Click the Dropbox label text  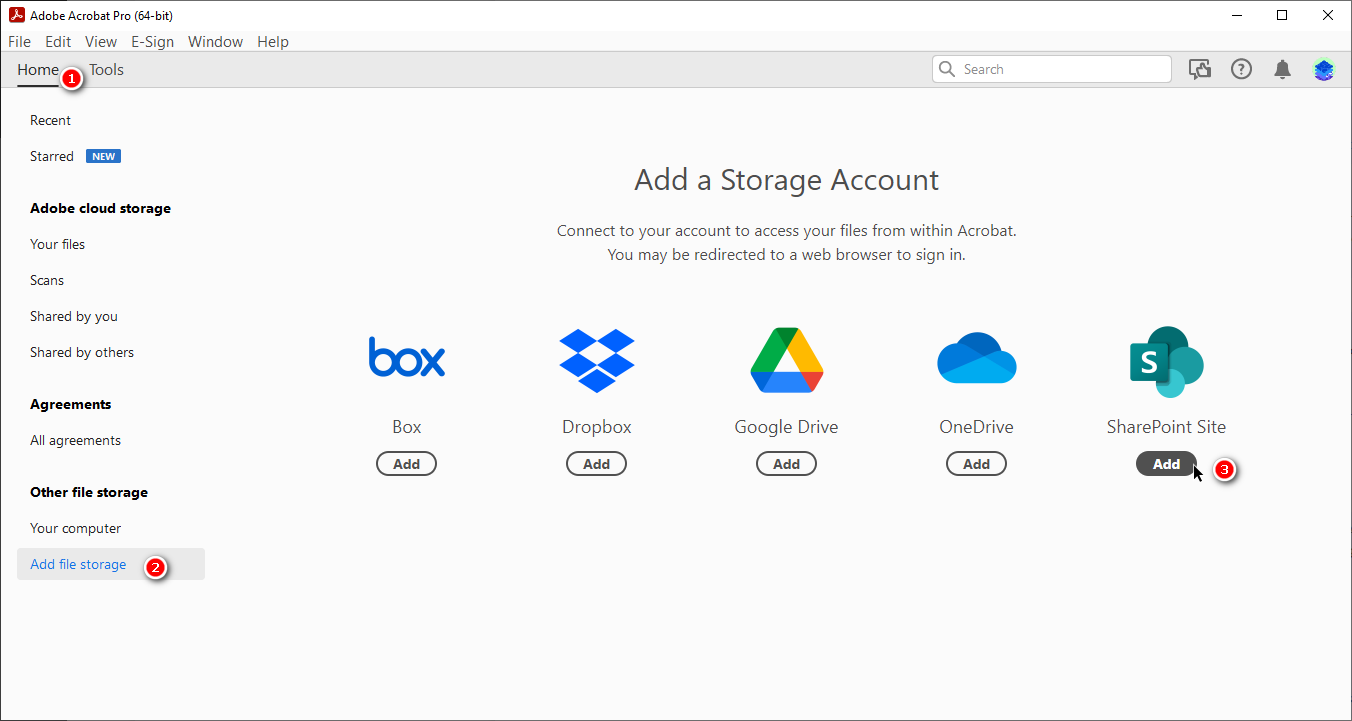(x=597, y=427)
